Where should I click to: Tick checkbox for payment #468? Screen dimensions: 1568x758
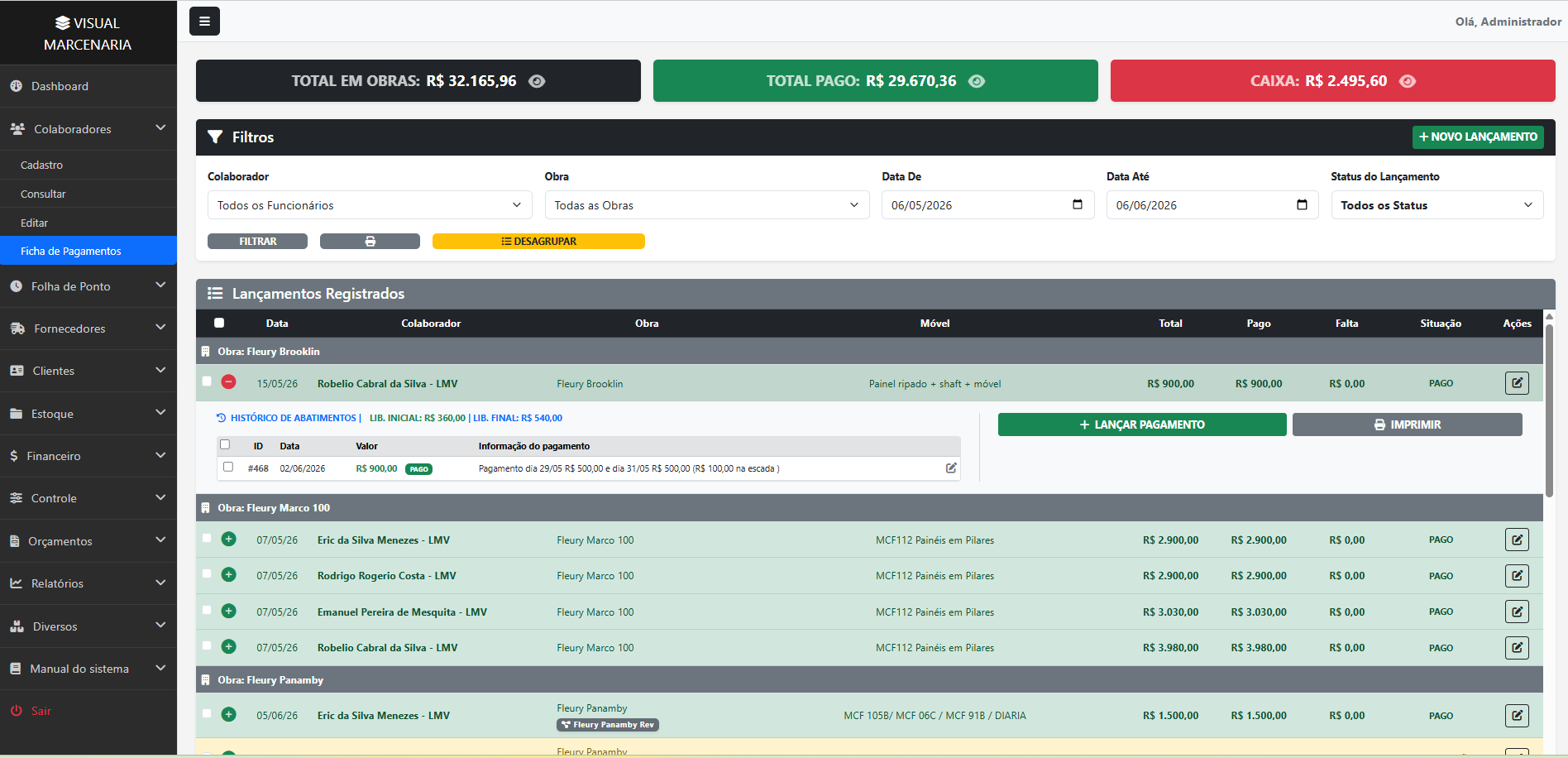pos(228,467)
